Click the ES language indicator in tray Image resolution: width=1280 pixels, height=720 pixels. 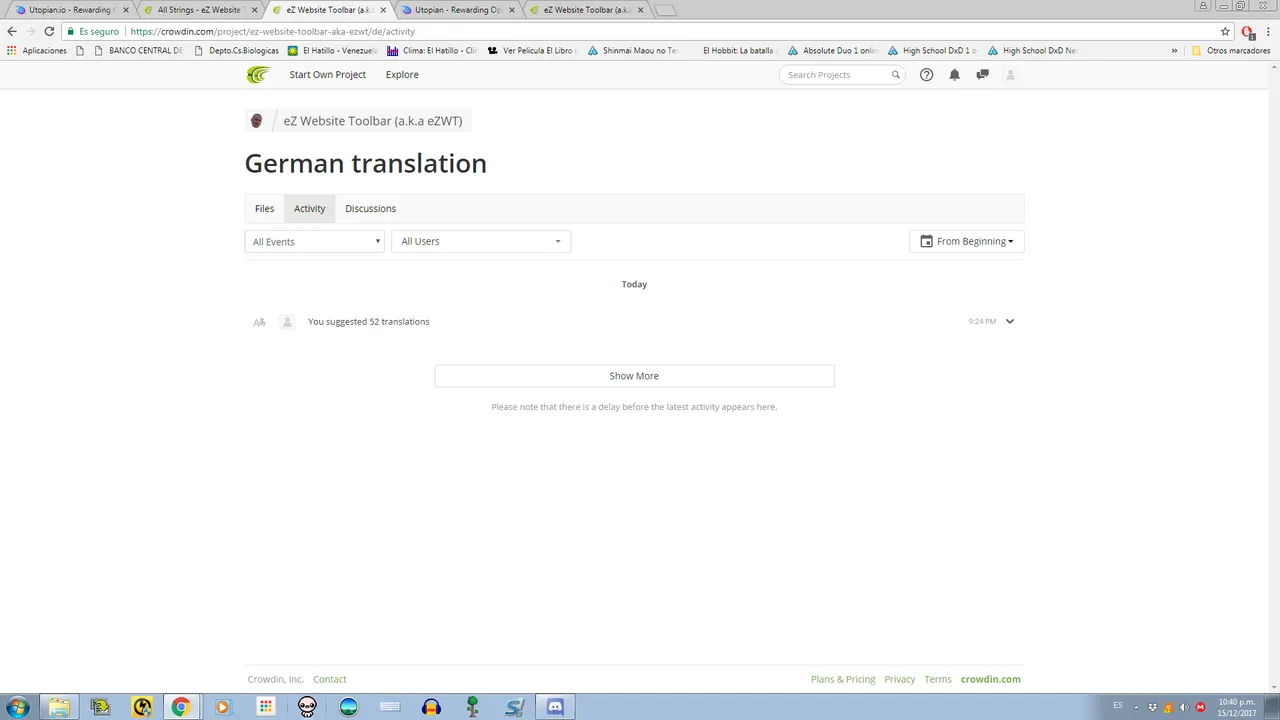1118,706
